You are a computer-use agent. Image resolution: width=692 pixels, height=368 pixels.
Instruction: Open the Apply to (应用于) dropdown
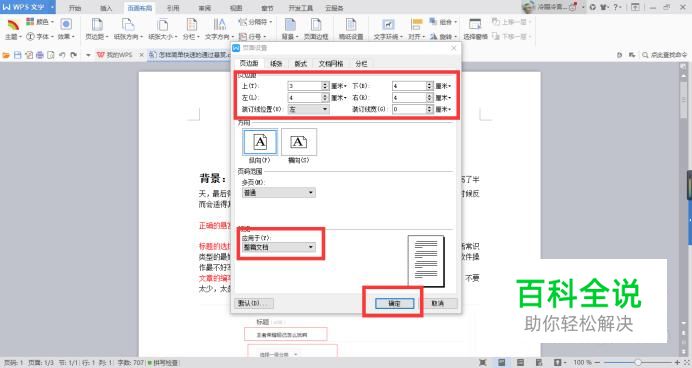(x=278, y=247)
